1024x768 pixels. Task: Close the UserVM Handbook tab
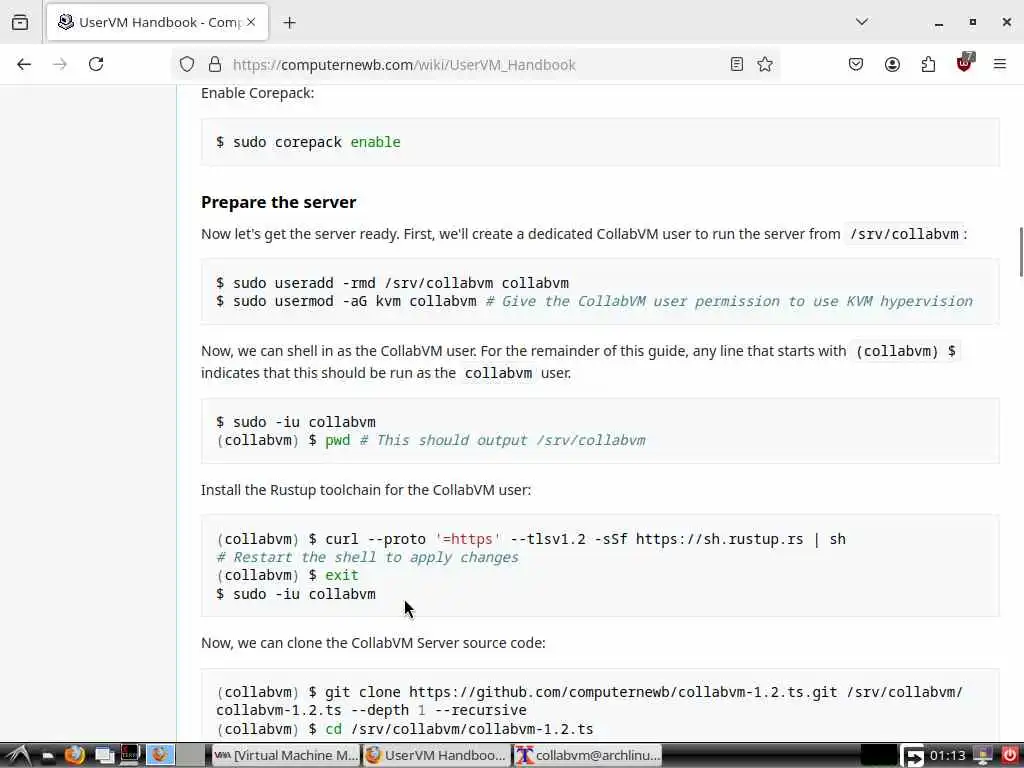(x=251, y=22)
